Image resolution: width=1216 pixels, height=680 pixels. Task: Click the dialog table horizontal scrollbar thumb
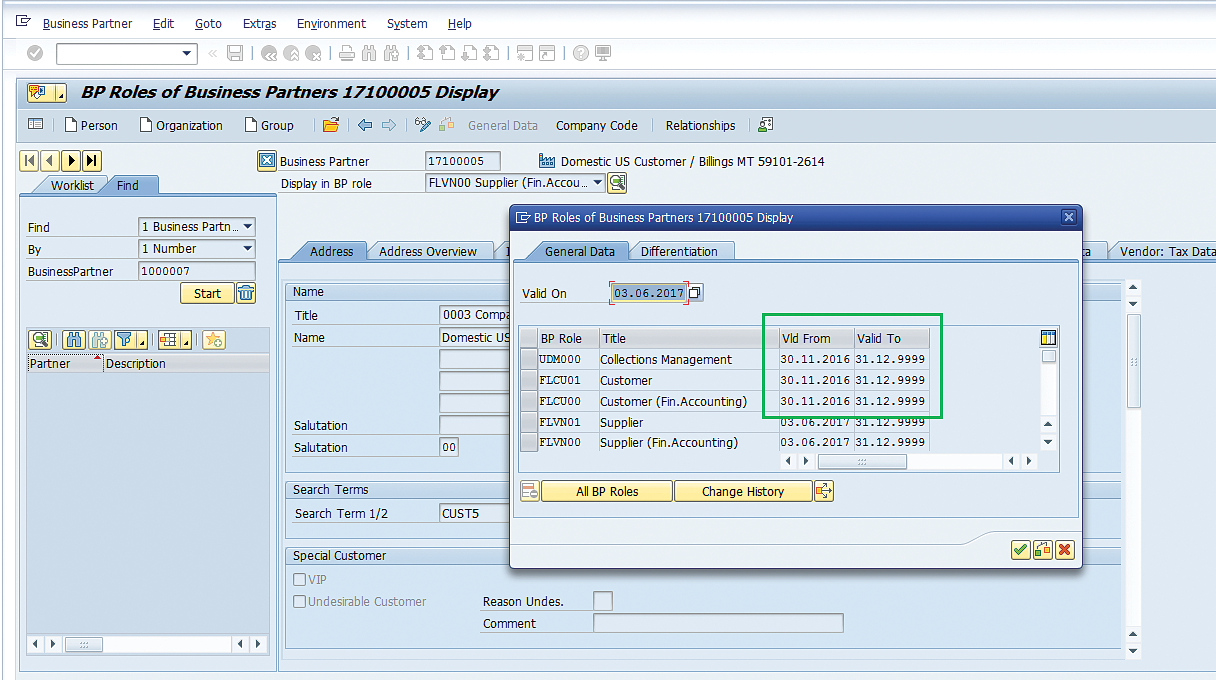click(862, 461)
